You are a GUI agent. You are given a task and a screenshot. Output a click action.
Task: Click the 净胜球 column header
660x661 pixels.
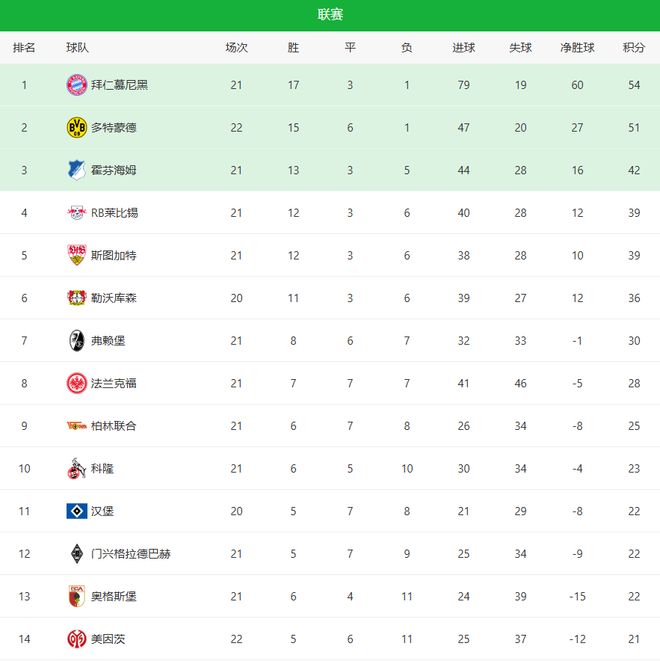(x=577, y=47)
